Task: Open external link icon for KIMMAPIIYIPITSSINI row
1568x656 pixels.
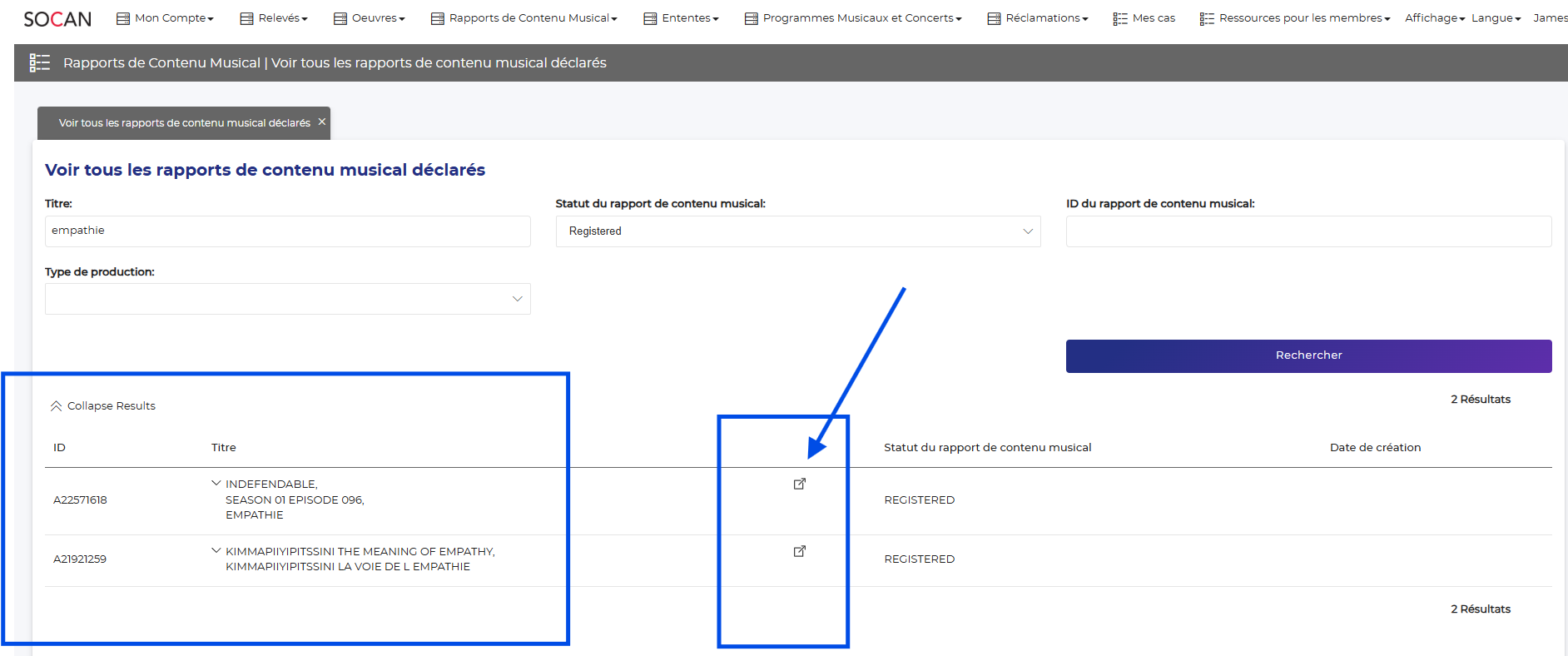Action: pyautogui.click(x=799, y=551)
